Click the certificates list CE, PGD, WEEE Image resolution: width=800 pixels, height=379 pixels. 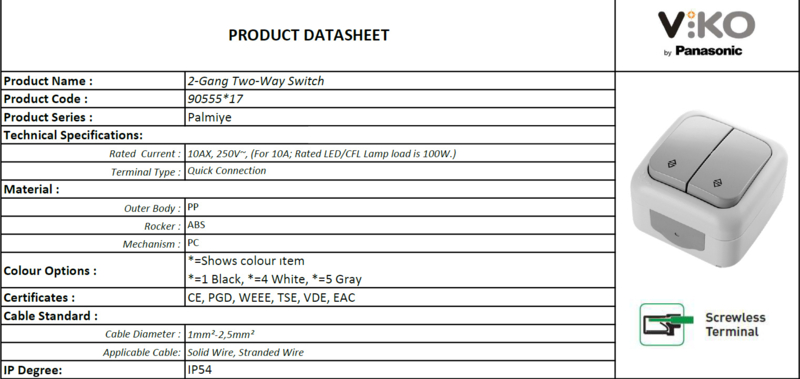point(271,297)
